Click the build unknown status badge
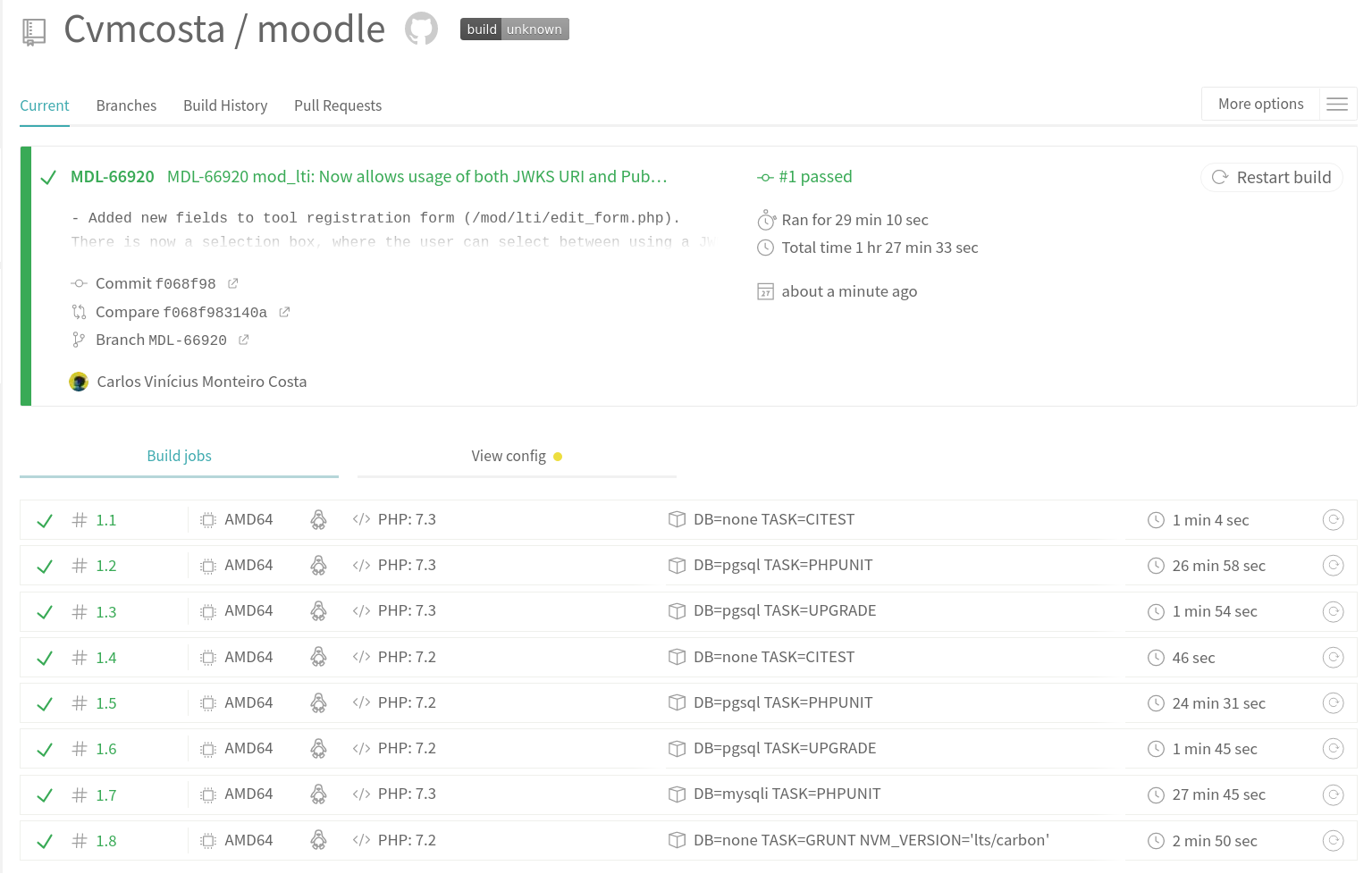Image resolution: width=1372 pixels, height=874 pixels. click(x=515, y=29)
